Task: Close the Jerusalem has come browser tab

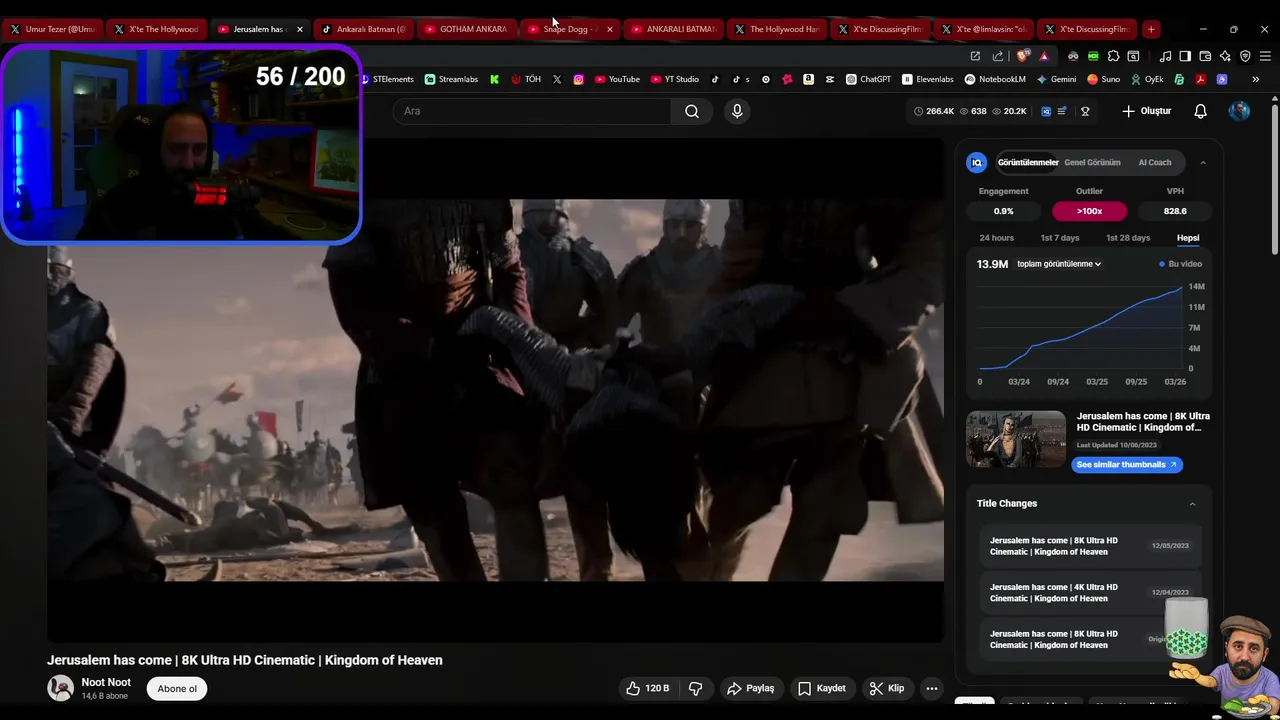Action: click(x=299, y=29)
